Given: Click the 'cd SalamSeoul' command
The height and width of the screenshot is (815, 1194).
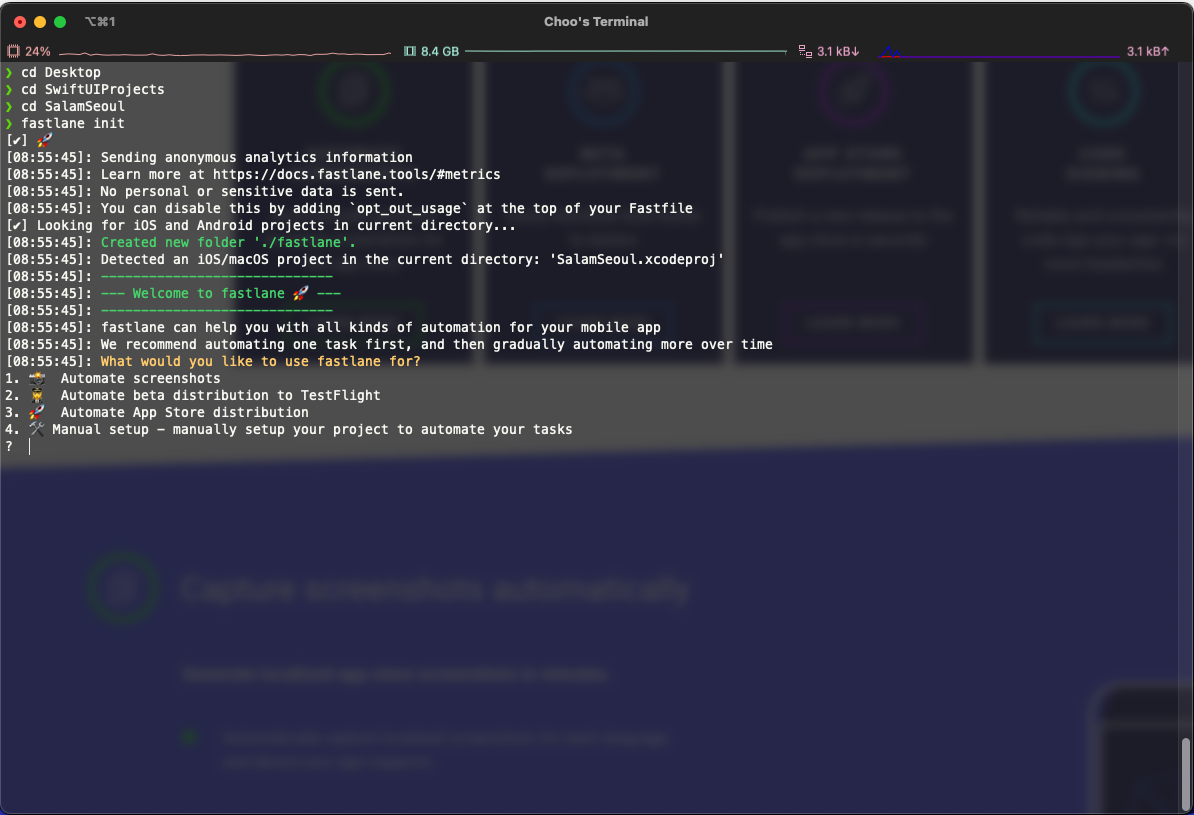Looking at the screenshot, I should click(73, 107).
